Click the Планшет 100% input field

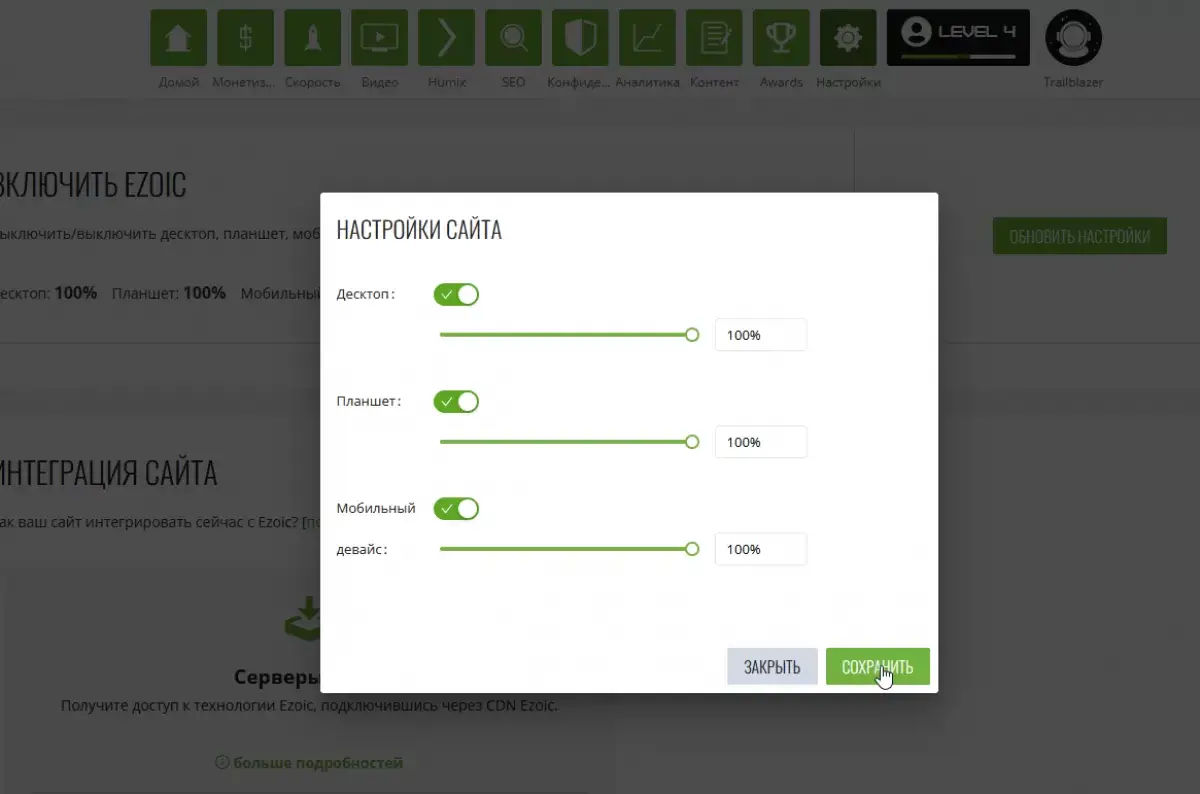click(761, 442)
